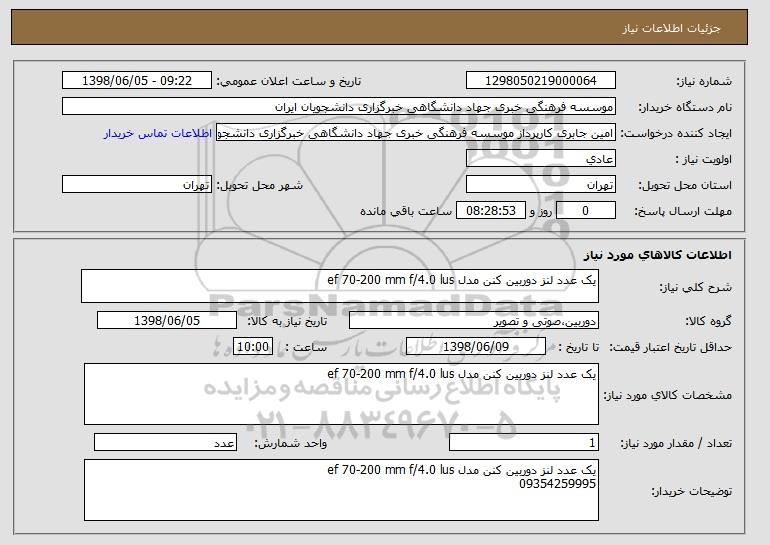The image size is (770, 545).
Task: Click the need date field 1398/06/05
Action: point(167,321)
